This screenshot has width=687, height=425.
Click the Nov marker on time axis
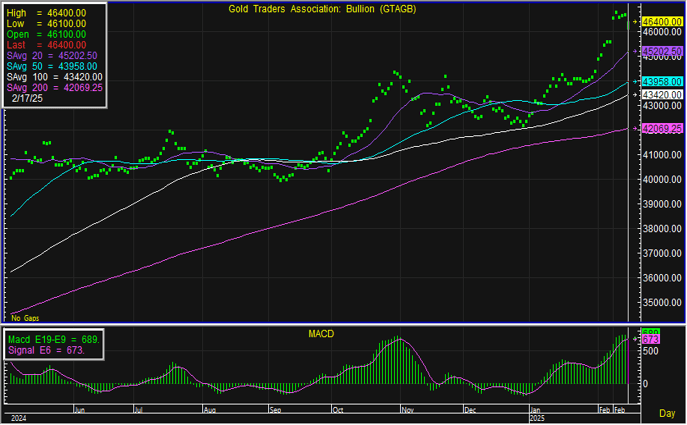[405, 410]
